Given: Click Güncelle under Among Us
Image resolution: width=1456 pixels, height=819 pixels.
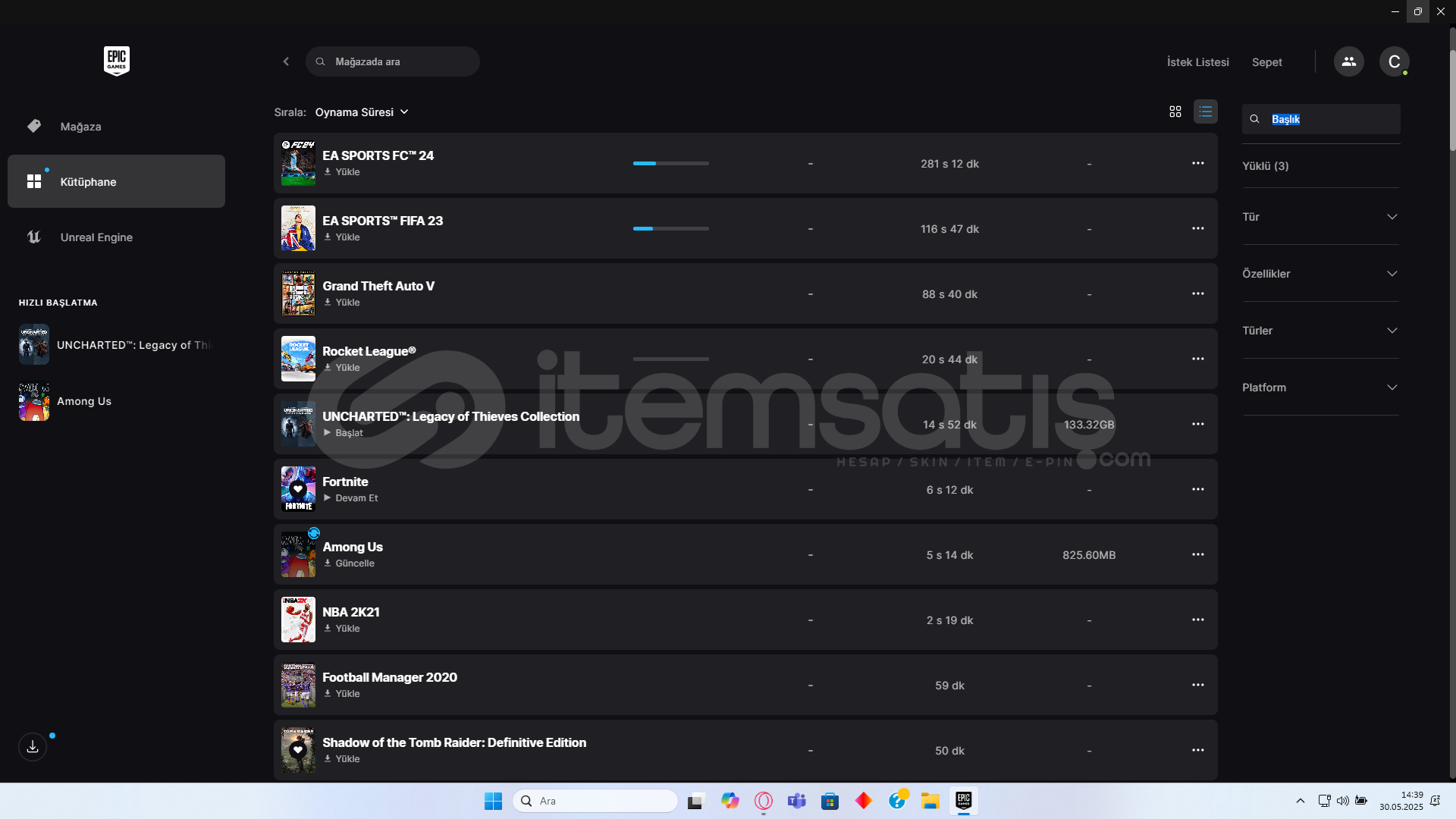Looking at the screenshot, I should click(350, 563).
